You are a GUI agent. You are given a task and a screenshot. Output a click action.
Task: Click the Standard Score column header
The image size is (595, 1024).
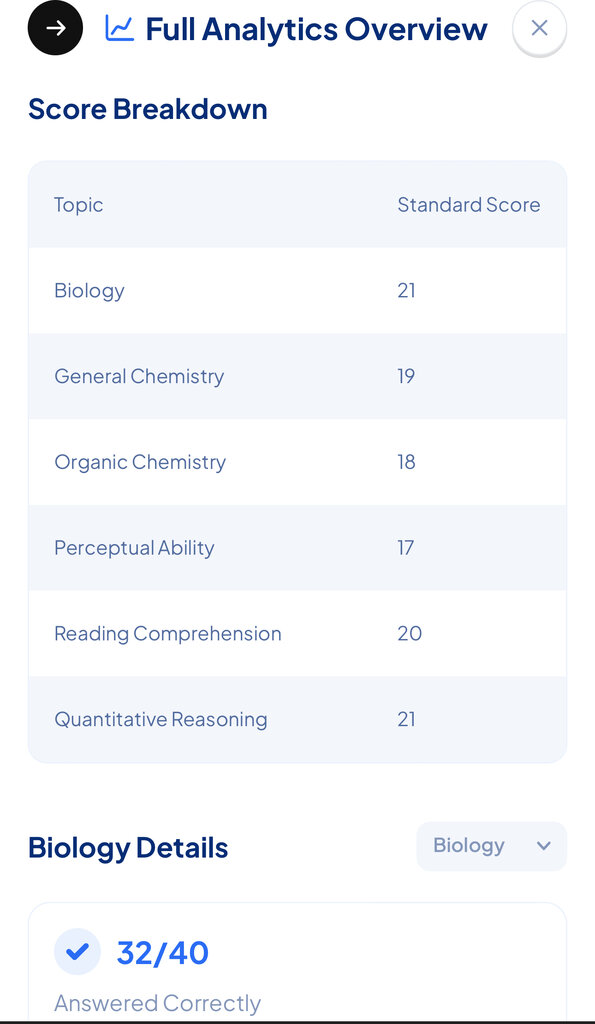[469, 204]
